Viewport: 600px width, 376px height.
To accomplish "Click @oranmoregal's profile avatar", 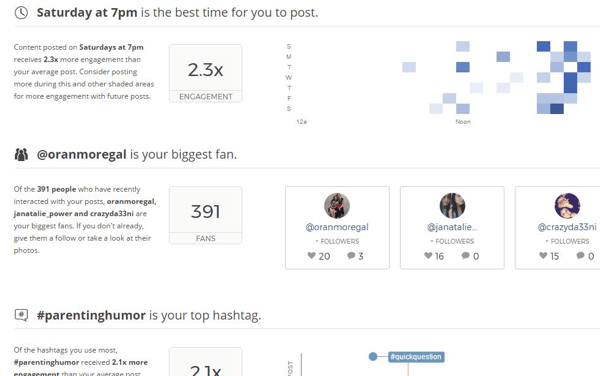I will pyautogui.click(x=337, y=206).
